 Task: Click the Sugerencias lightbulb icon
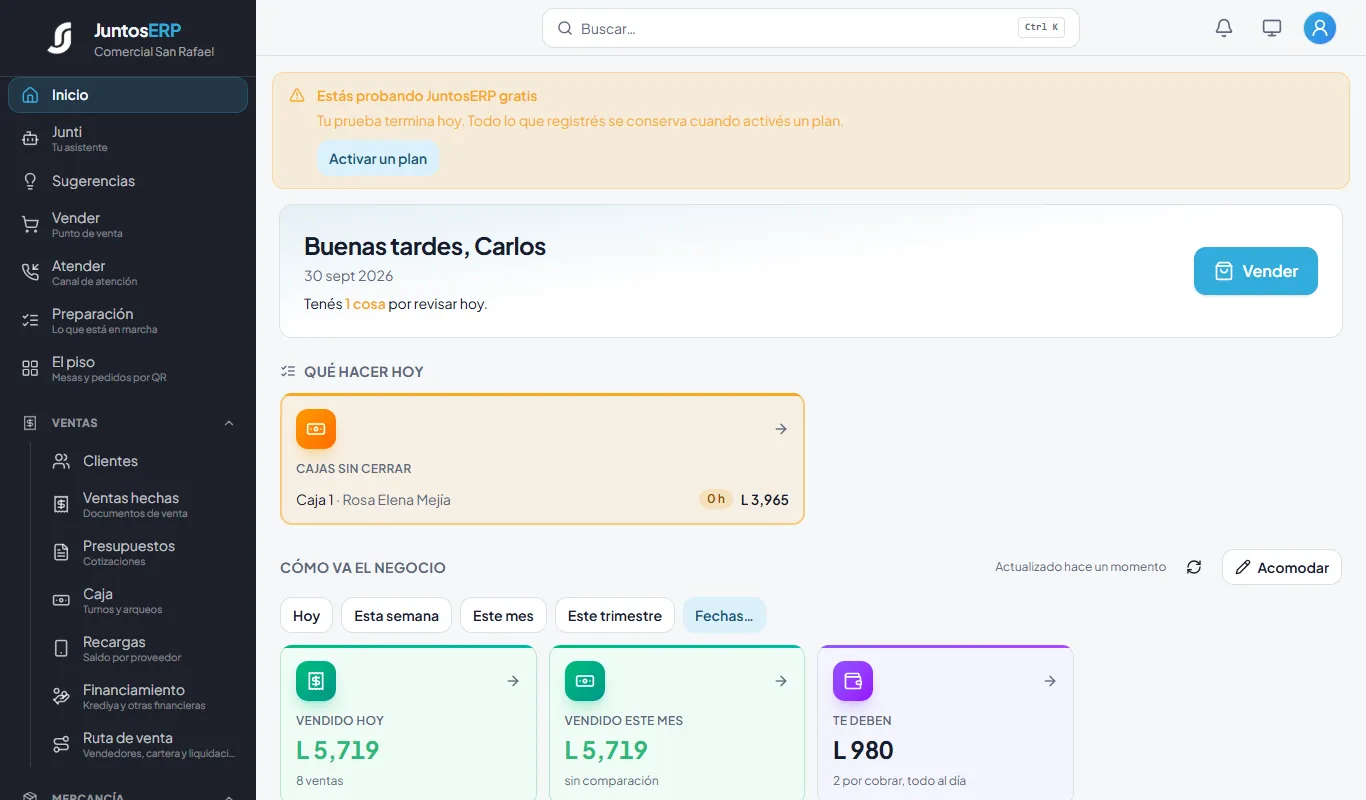[30, 181]
